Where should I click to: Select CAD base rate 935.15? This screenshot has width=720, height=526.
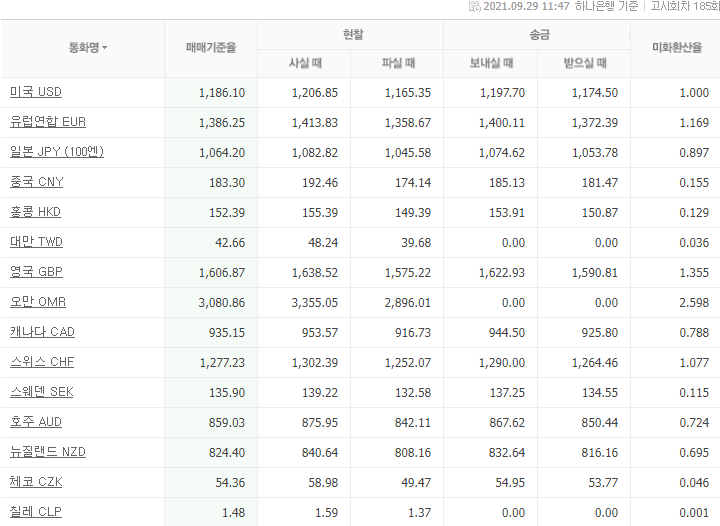point(227,333)
